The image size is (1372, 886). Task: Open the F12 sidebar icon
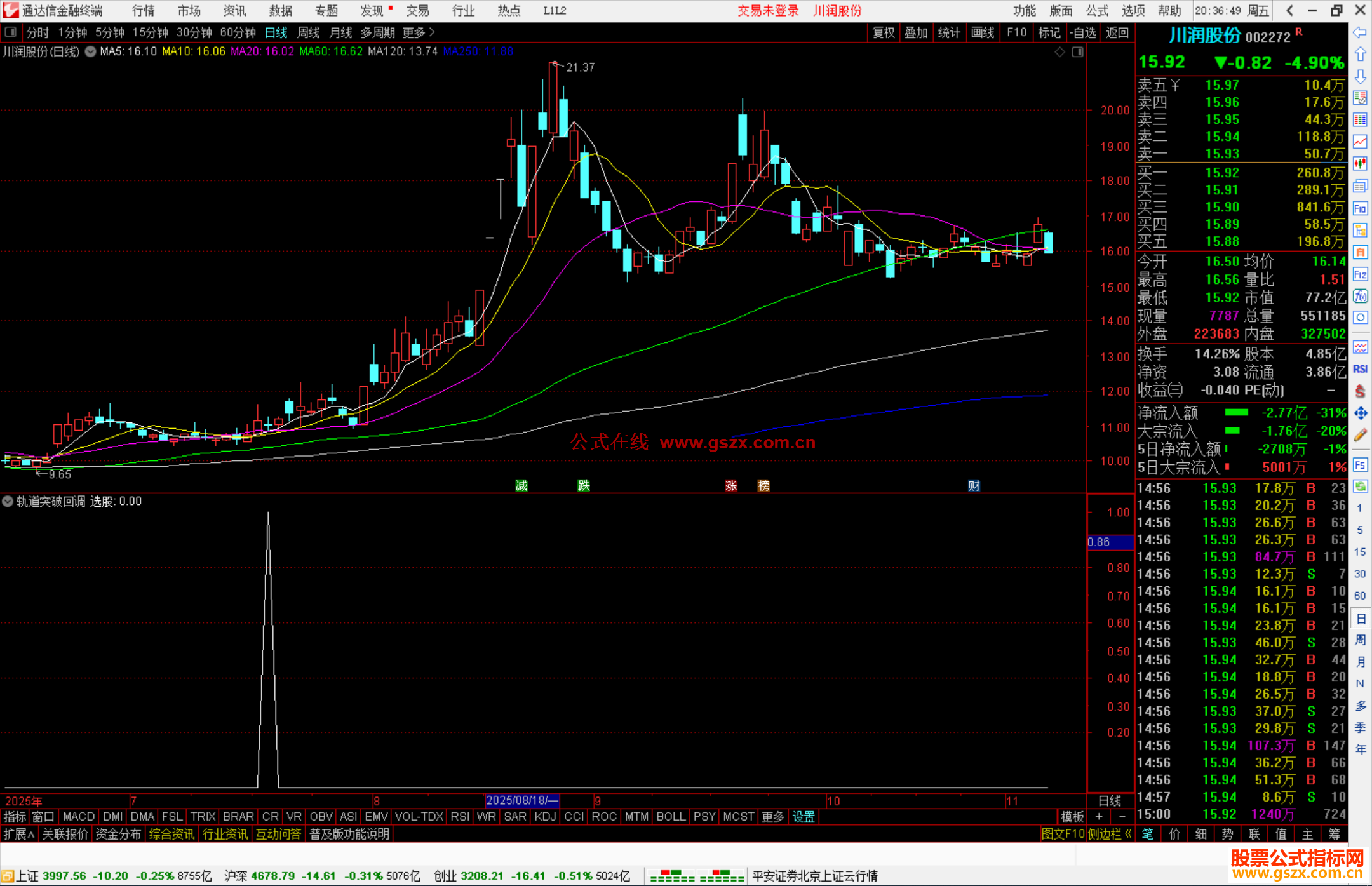point(1360,274)
